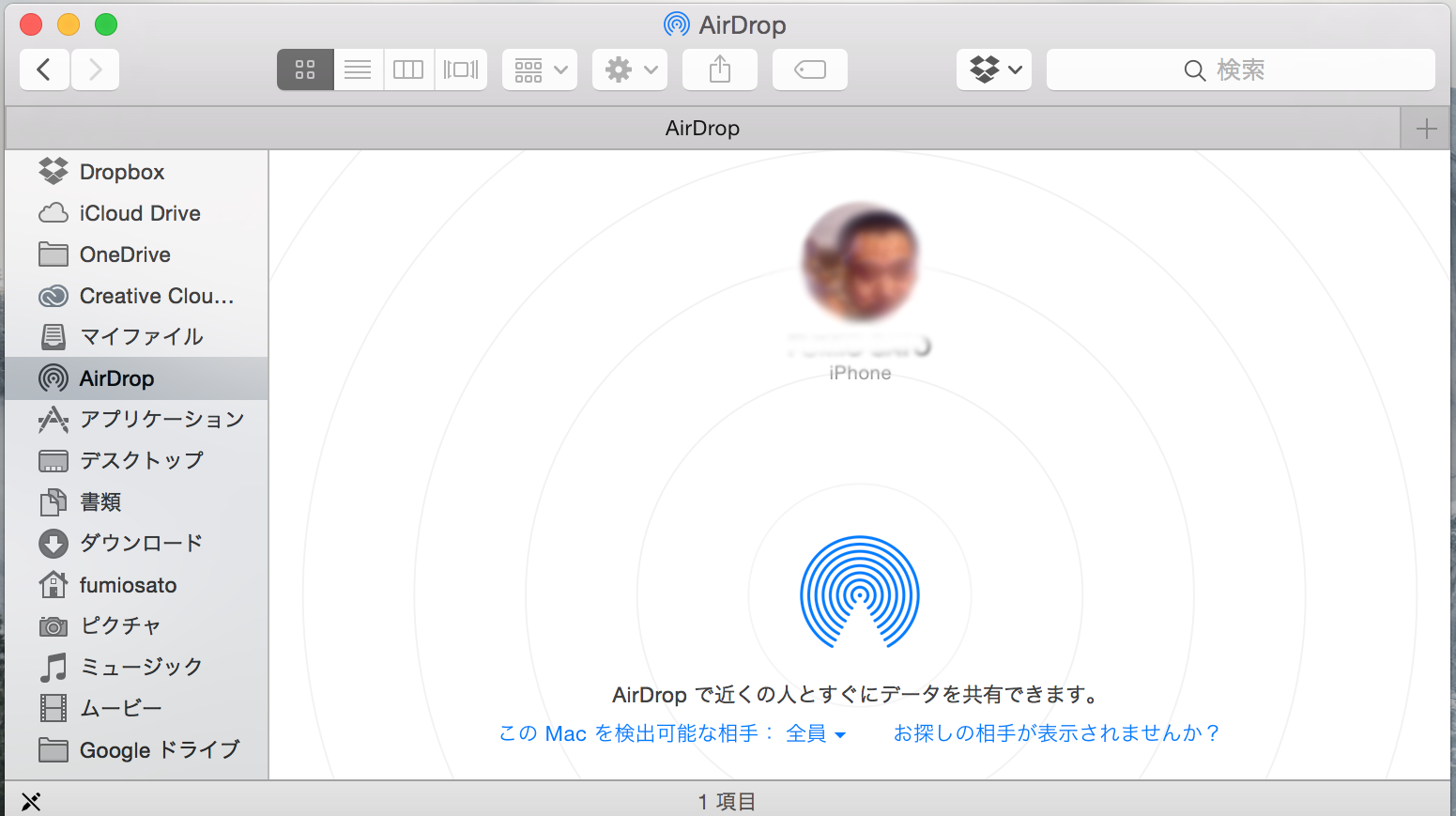Switch to Cover Flow view
1456x816 pixels.
click(x=461, y=69)
